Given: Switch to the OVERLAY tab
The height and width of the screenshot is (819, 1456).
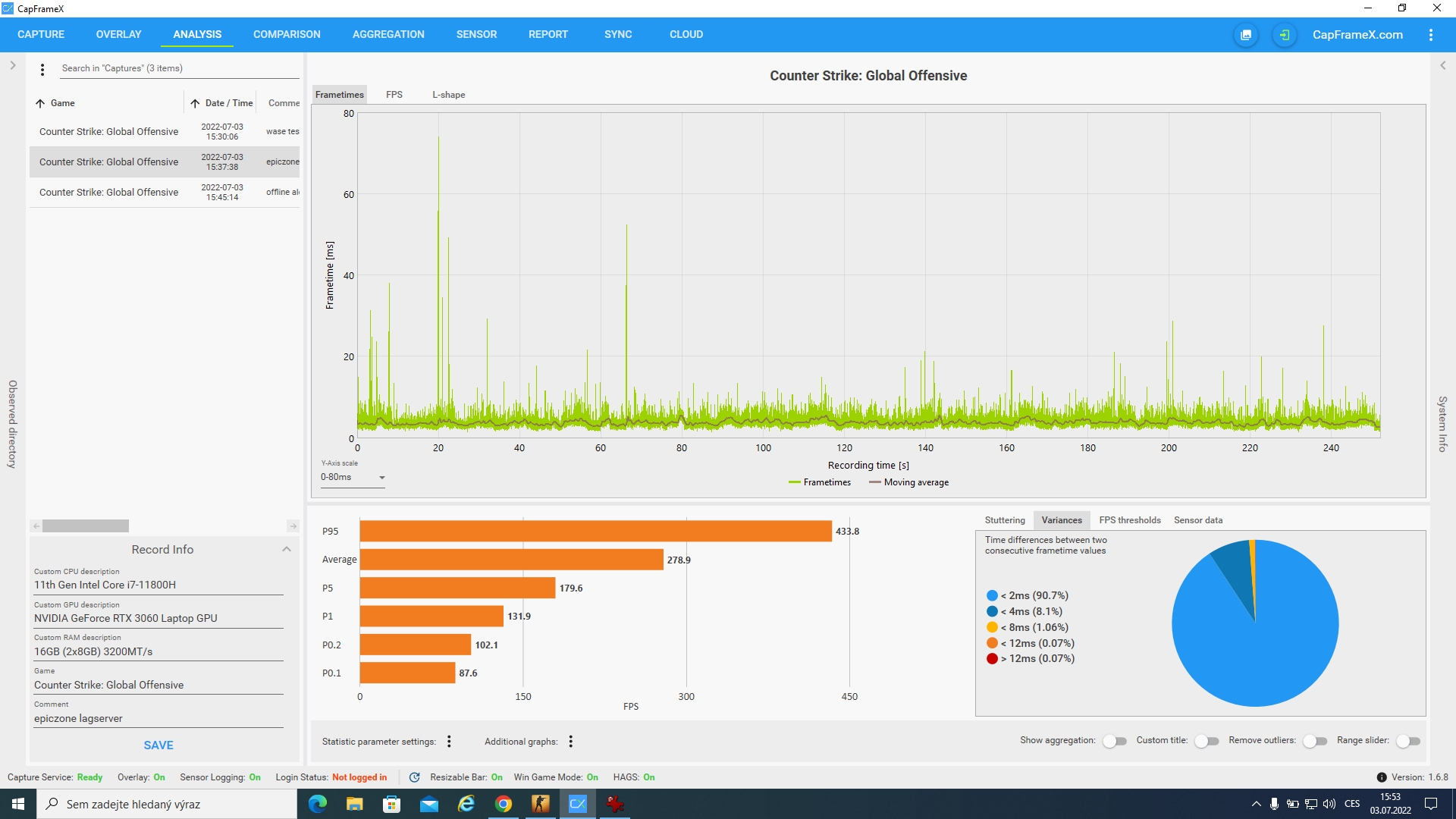Looking at the screenshot, I should click(118, 35).
